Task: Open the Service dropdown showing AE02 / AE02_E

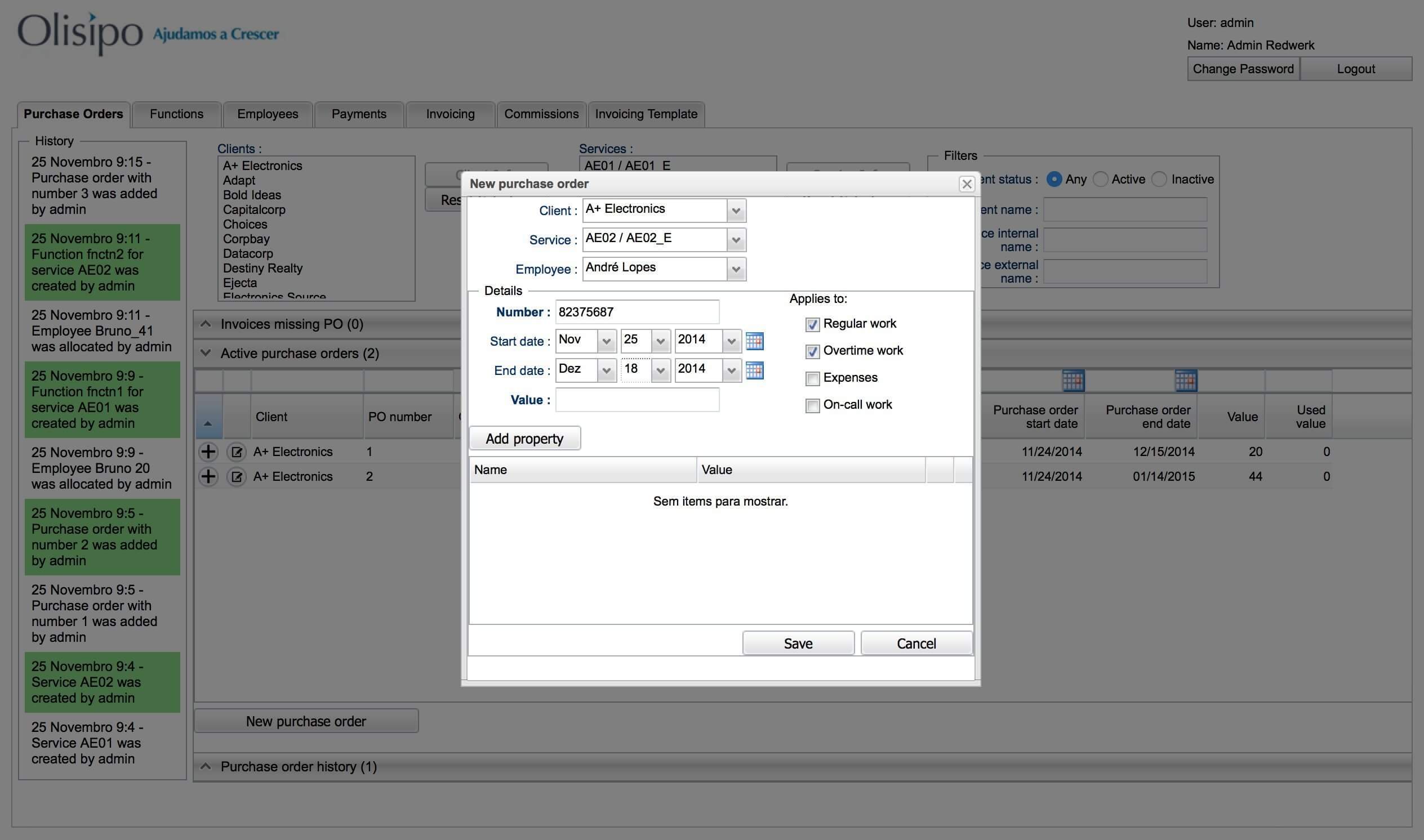Action: (x=736, y=240)
